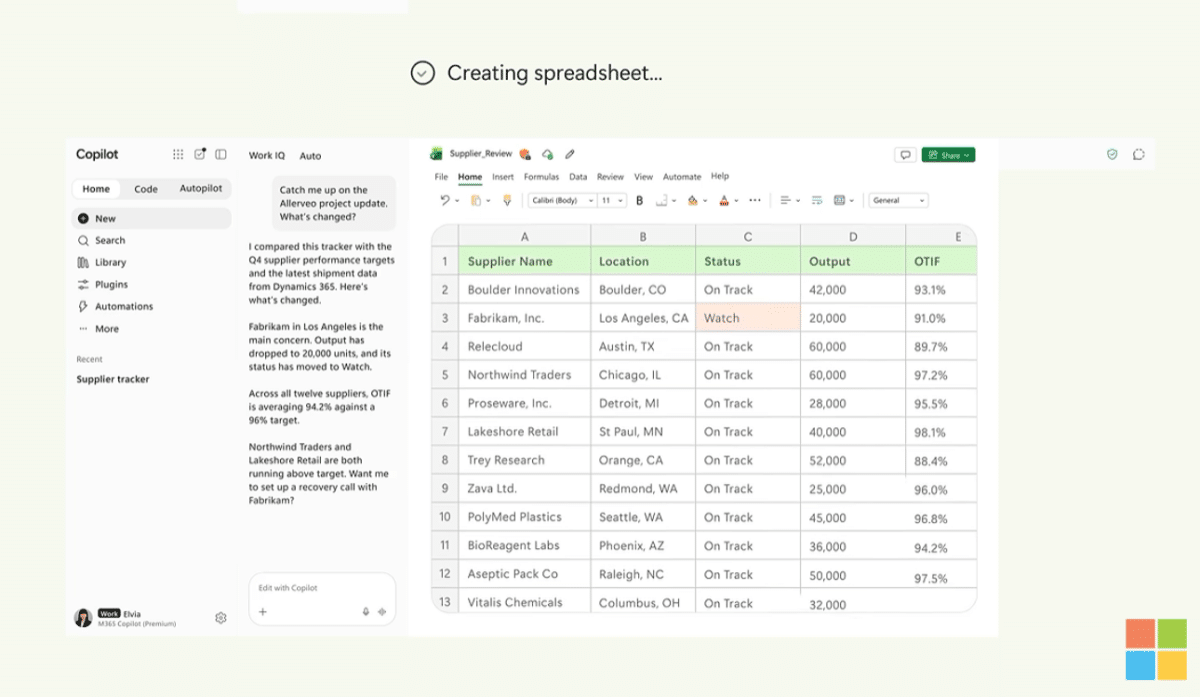The width and height of the screenshot is (1200, 697).
Task: Expand the Undo dropdown arrow
Action: [x=457, y=201]
